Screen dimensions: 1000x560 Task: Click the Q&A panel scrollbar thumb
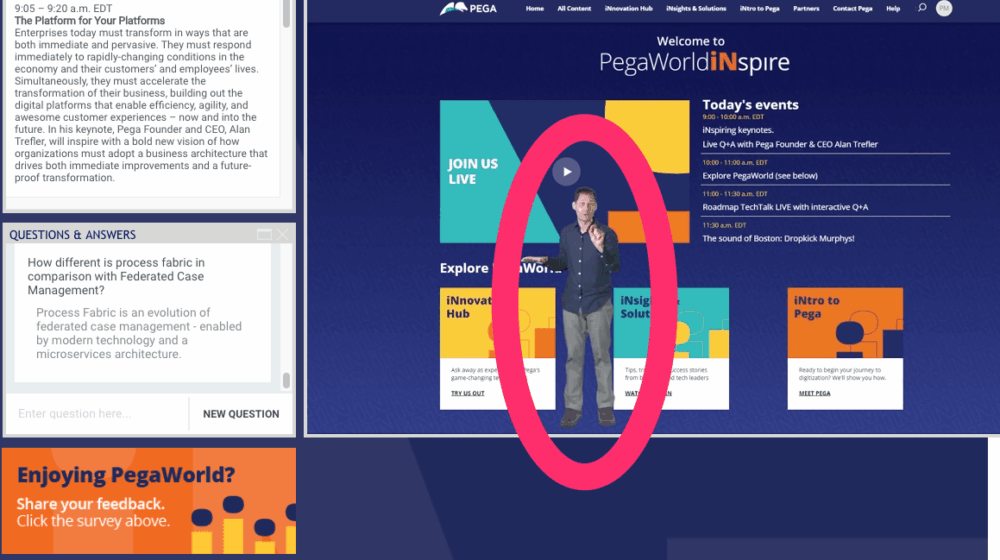(x=286, y=380)
